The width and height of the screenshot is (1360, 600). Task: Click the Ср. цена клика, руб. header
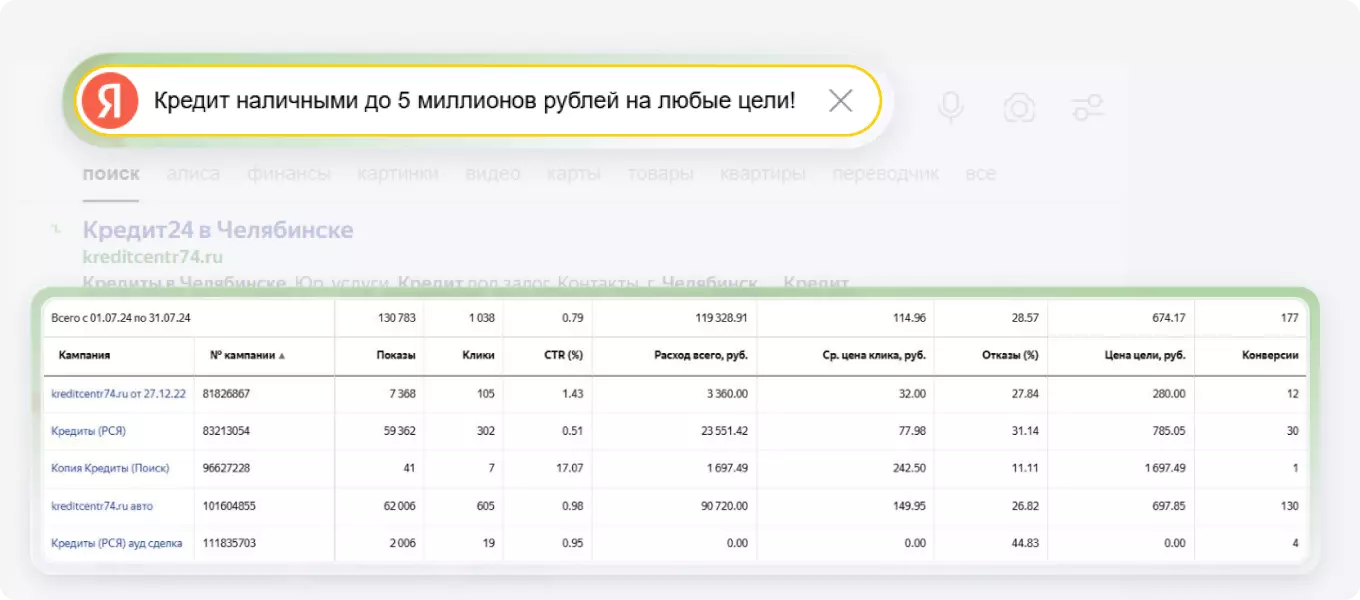click(875, 355)
